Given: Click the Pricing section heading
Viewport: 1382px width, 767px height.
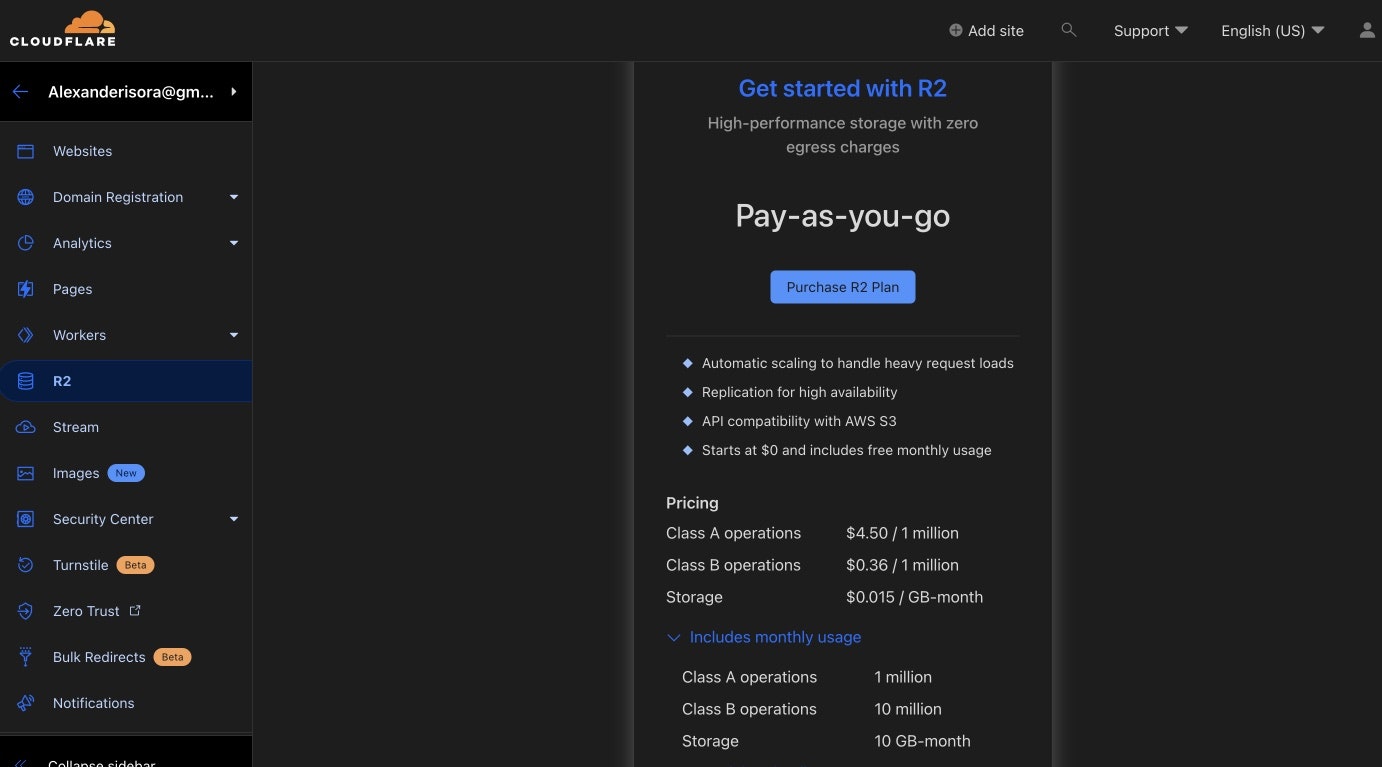Looking at the screenshot, I should 692,503.
